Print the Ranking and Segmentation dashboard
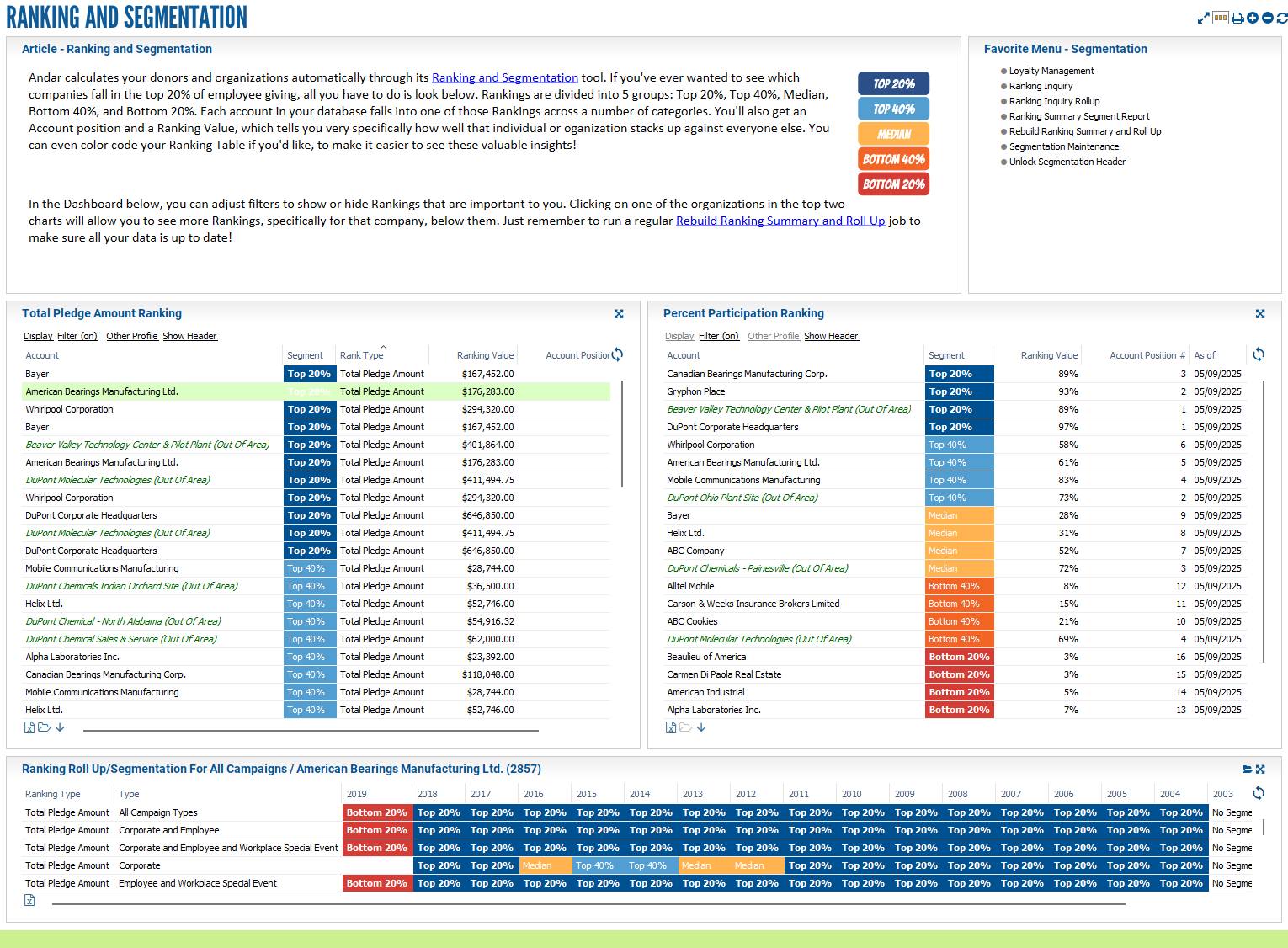Screen dimensions: 1288x948 tap(1237, 18)
